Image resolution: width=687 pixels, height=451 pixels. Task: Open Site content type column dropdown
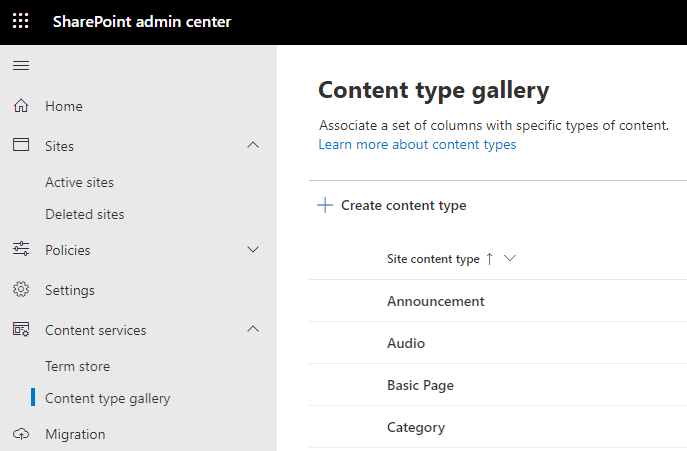tap(510, 259)
